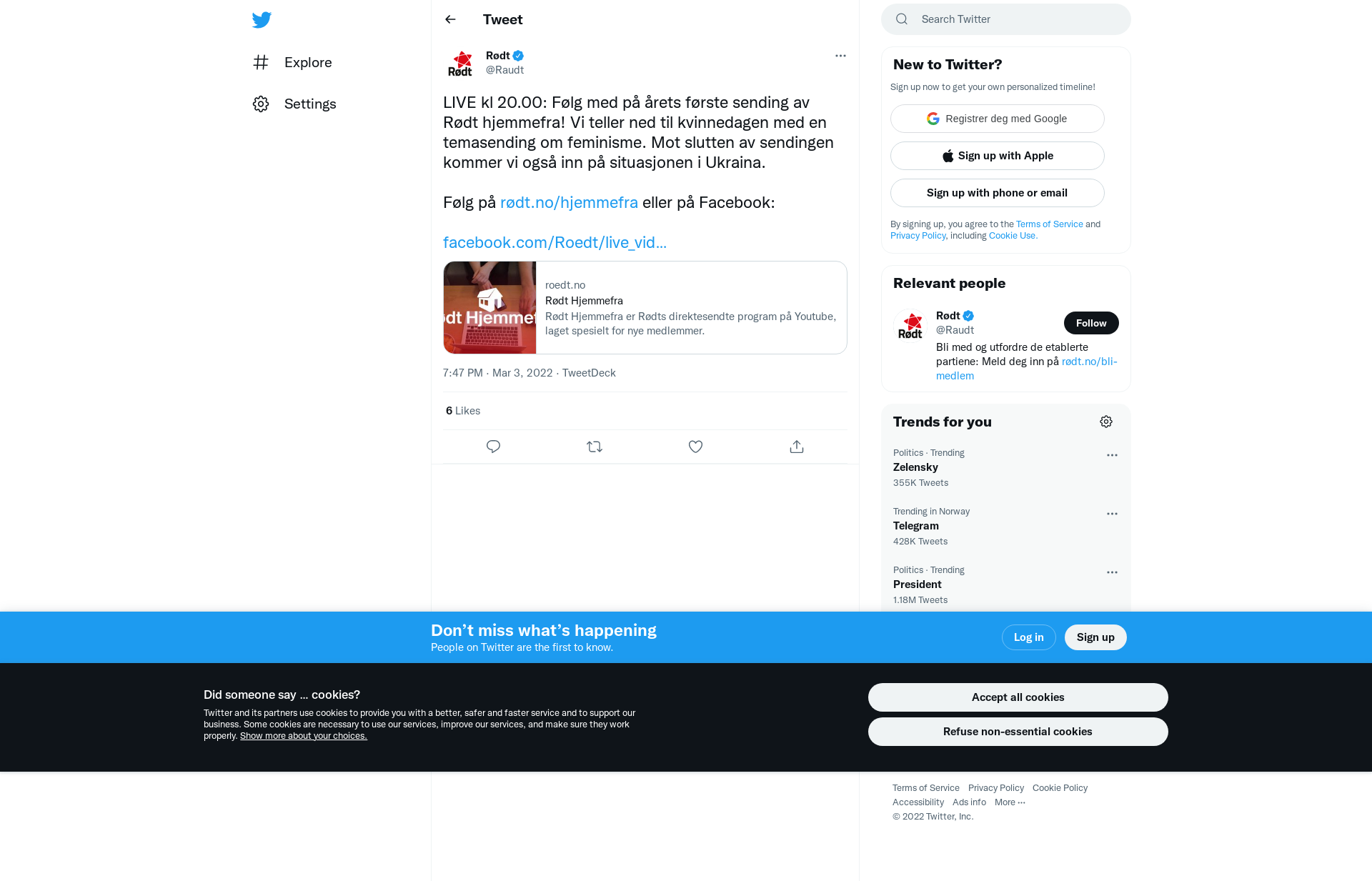Expand options for Zelensky trend
Image resolution: width=1372 pixels, height=881 pixels.
tap(1112, 455)
